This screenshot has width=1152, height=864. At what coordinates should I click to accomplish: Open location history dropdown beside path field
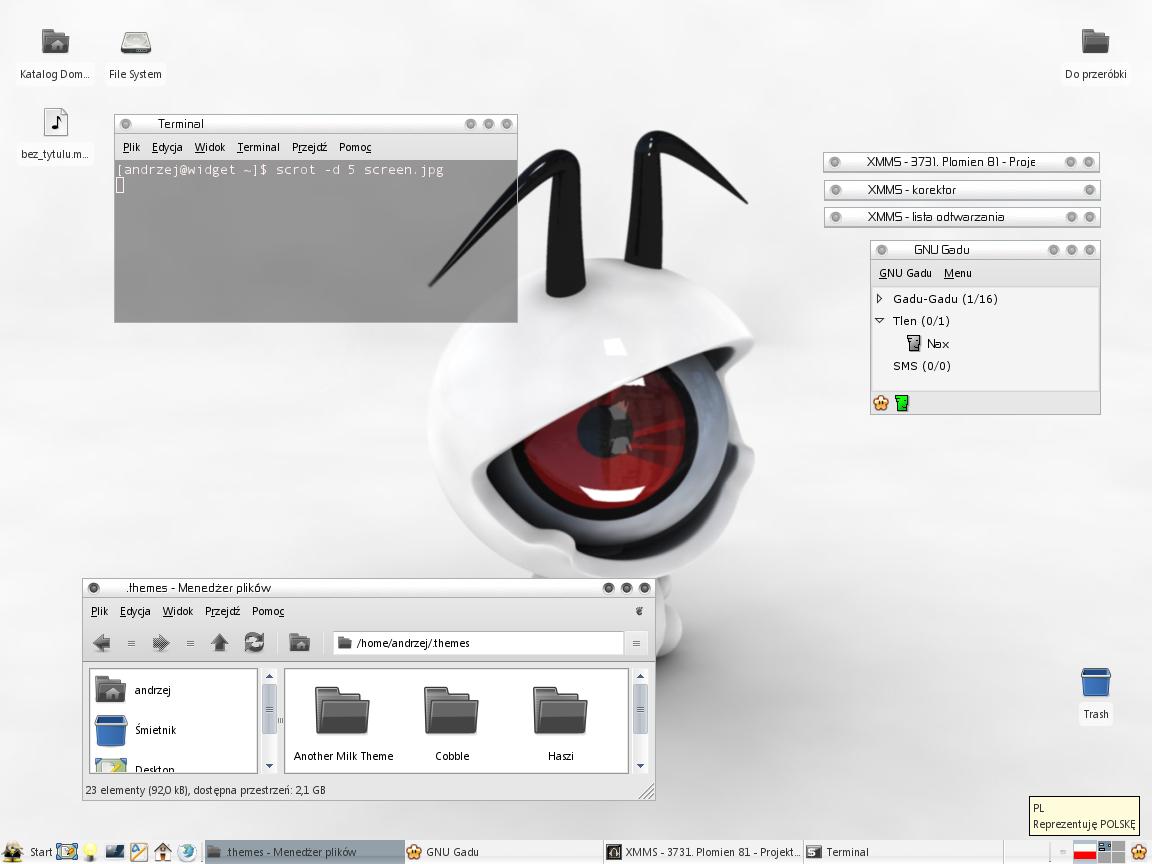636,643
